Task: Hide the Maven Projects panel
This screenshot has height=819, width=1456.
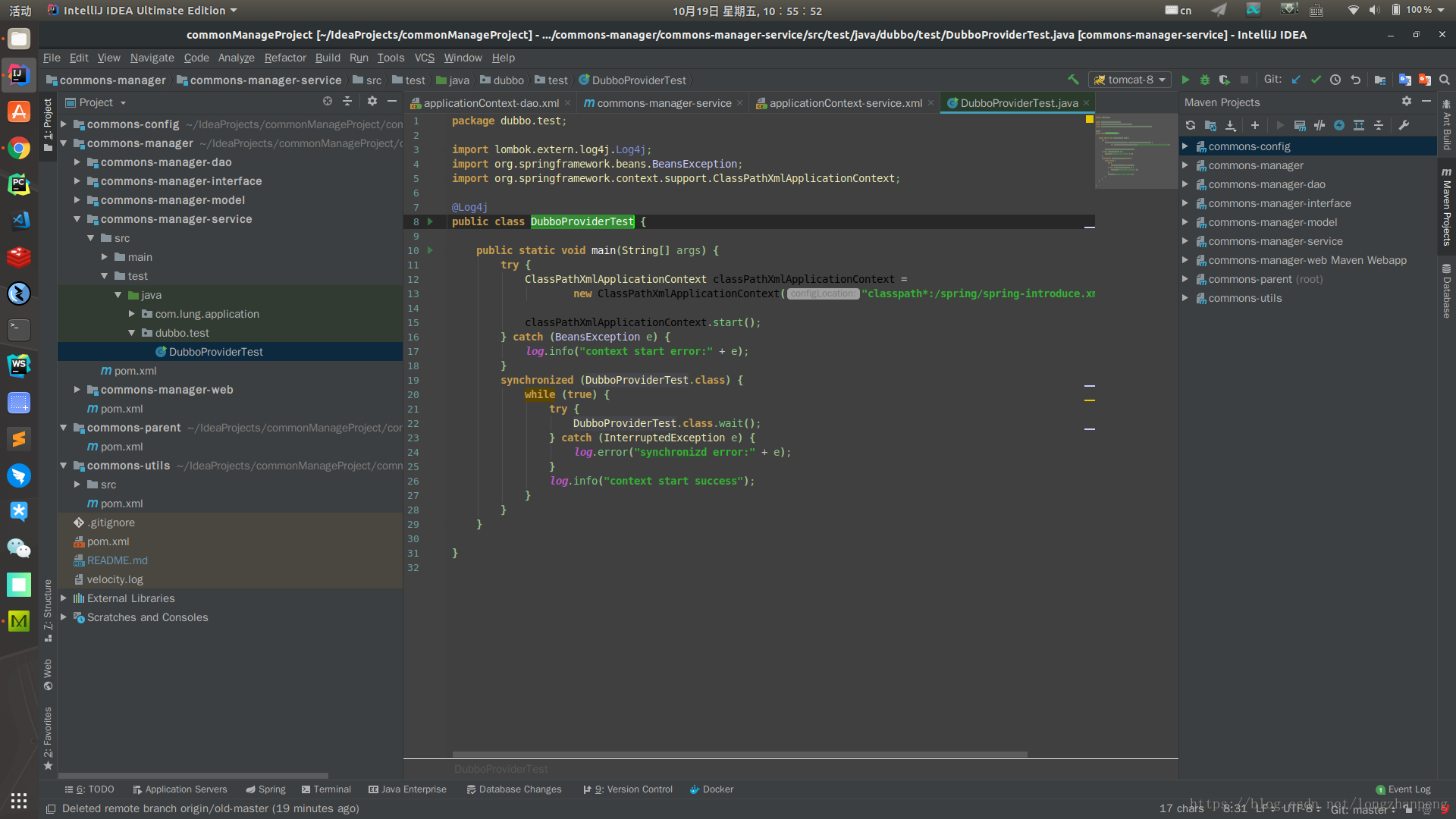Action: (x=1426, y=102)
